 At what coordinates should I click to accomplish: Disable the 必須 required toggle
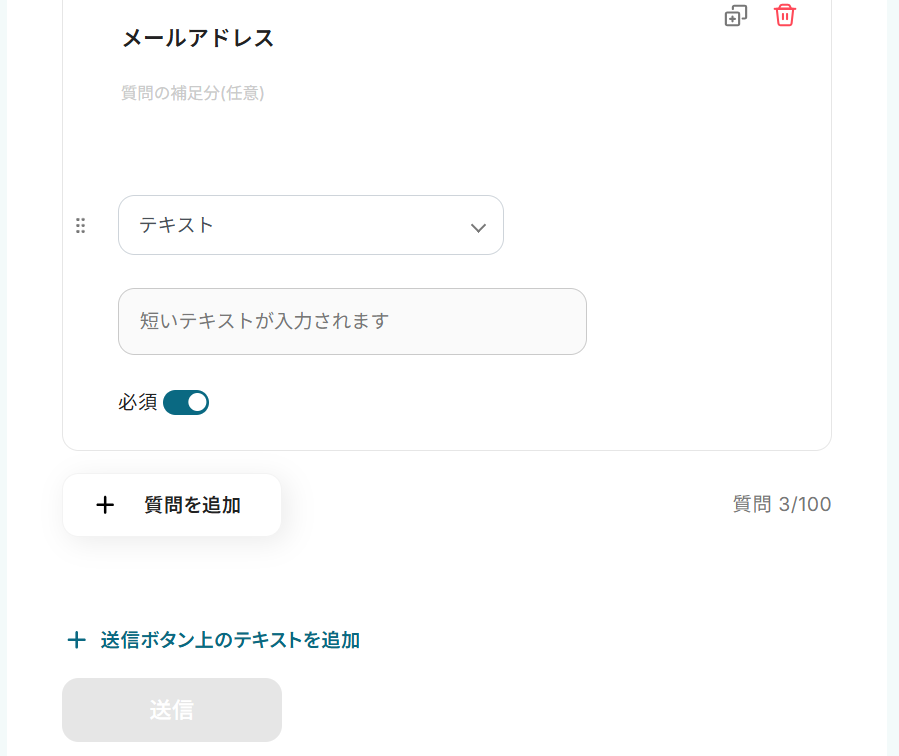pyautogui.click(x=186, y=402)
